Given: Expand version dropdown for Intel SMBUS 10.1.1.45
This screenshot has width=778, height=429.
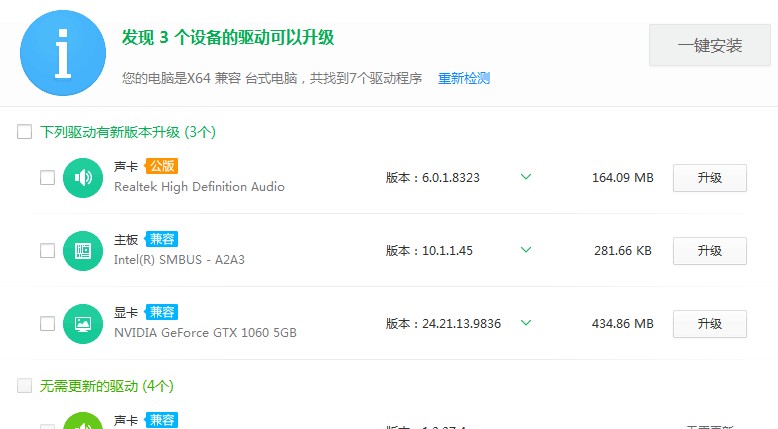Looking at the screenshot, I should (526, 251).
